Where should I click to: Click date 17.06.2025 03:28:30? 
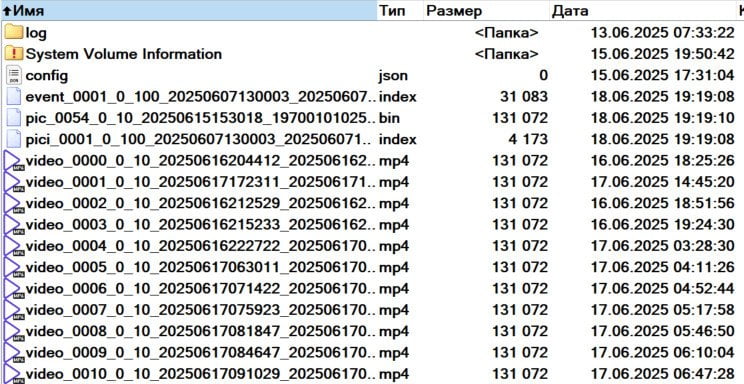(x=662, y=246)
